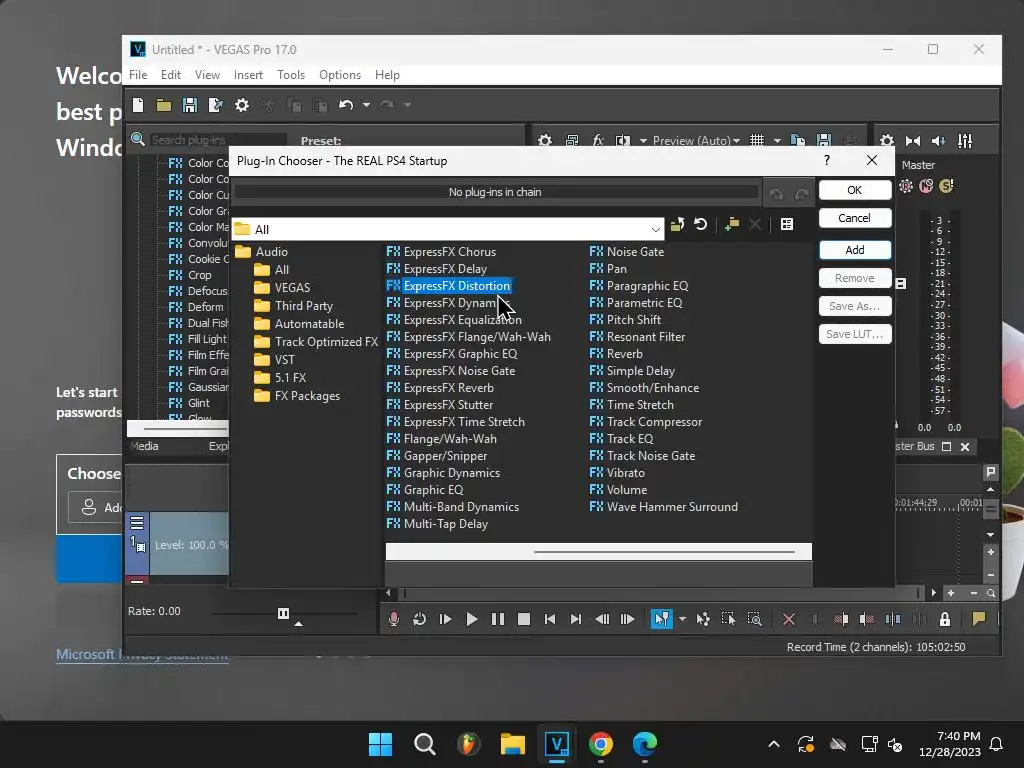Click the New Folder icon in Plug-In Chooser
The width and height of the screenshot is (1024, 768).
(732, 225)
